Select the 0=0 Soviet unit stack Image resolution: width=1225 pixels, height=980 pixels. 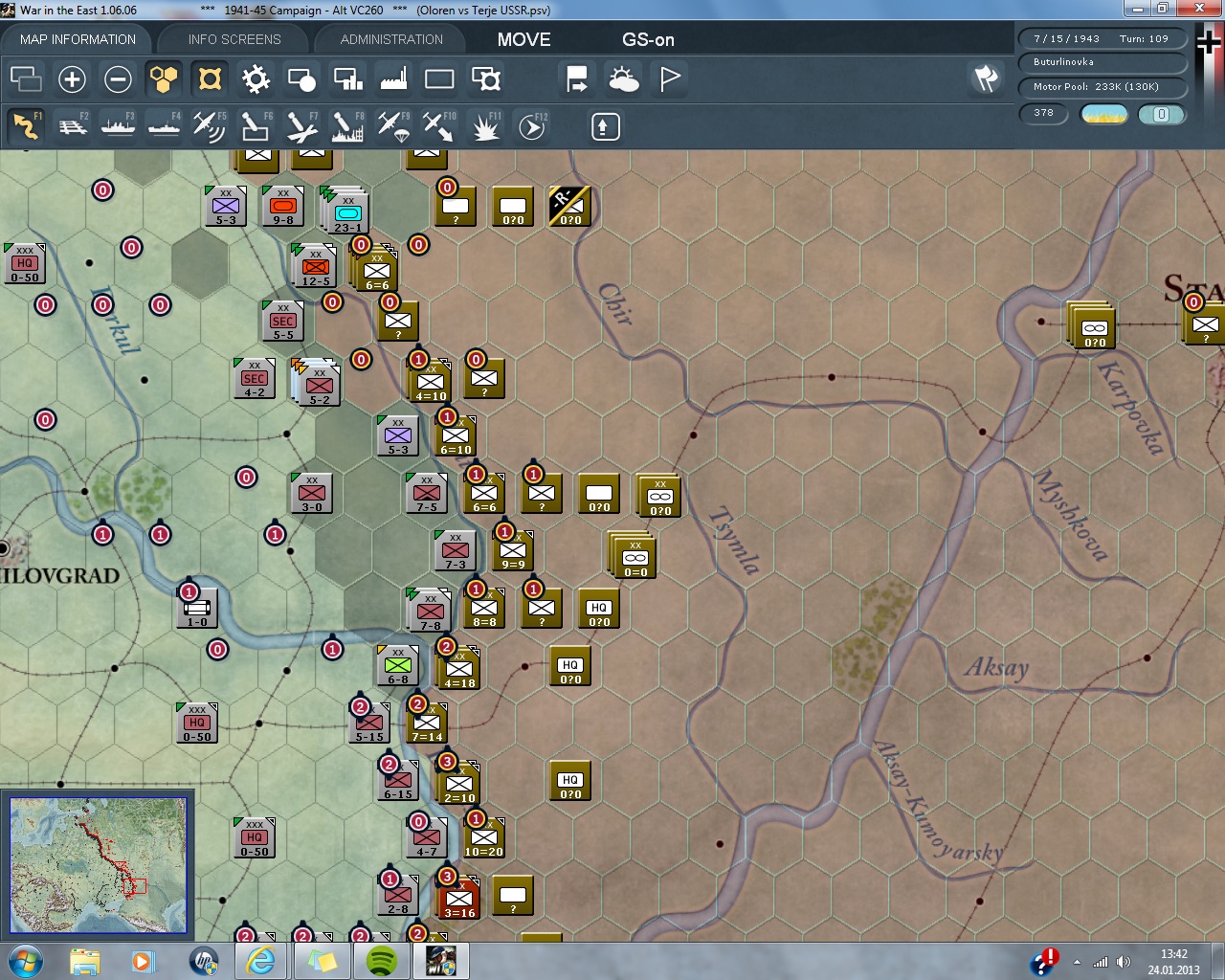(x=633, y=556)
